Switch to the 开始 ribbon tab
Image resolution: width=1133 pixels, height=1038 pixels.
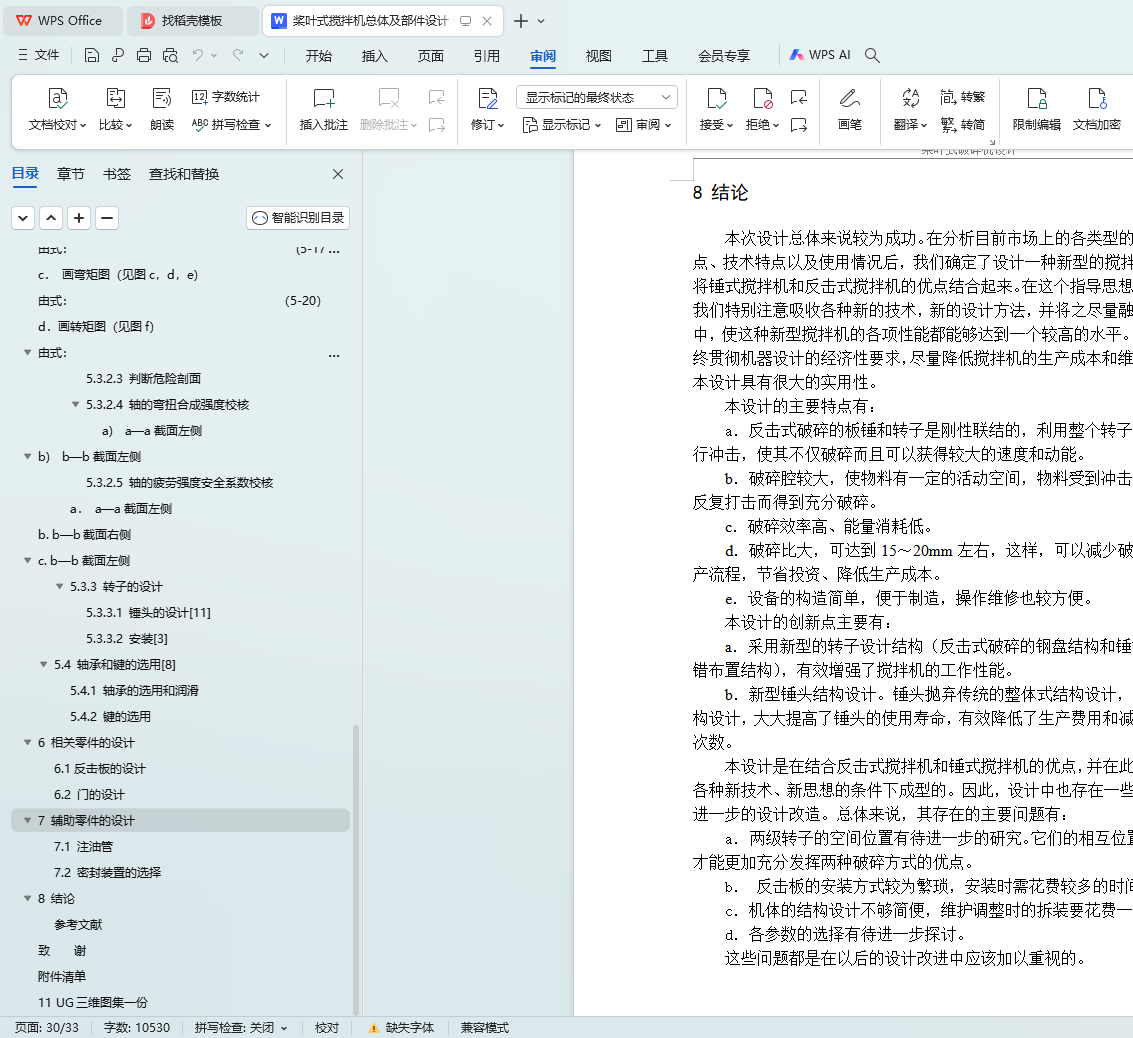point(319,56)
